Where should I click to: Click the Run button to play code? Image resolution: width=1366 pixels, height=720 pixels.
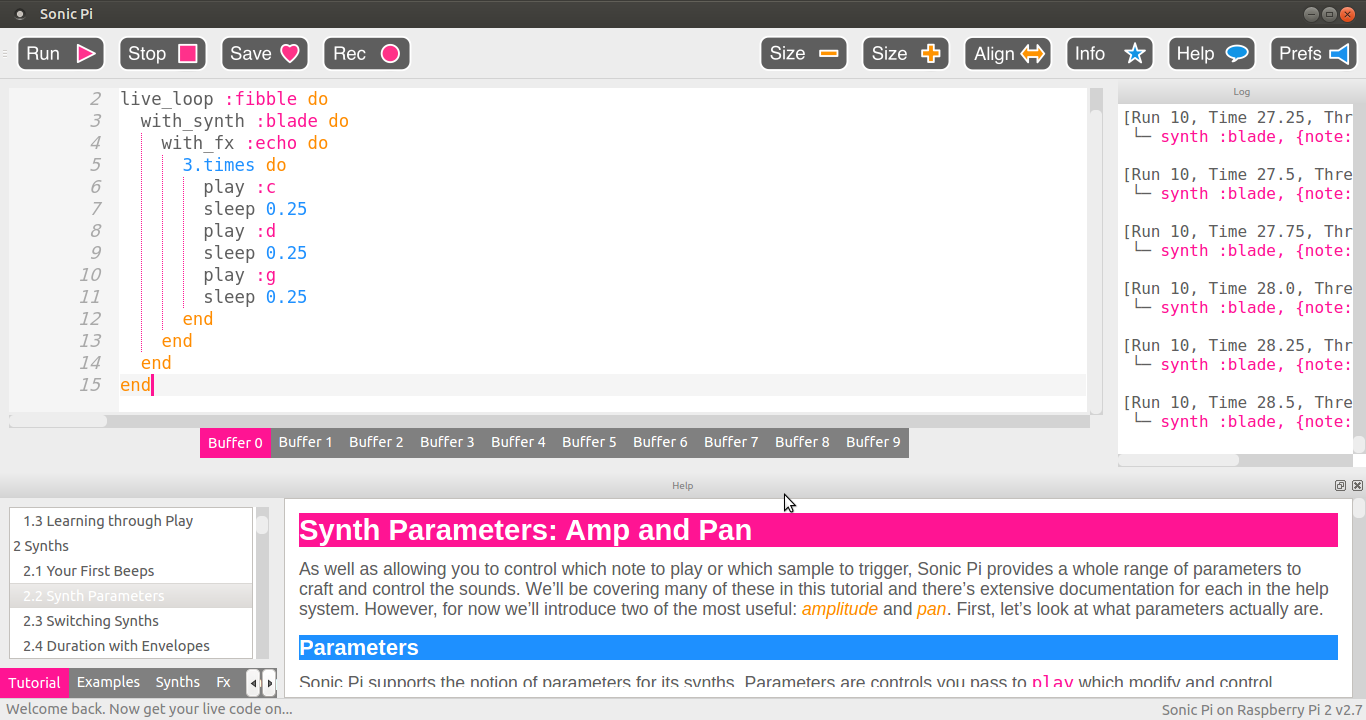click(x=61, y=54)
